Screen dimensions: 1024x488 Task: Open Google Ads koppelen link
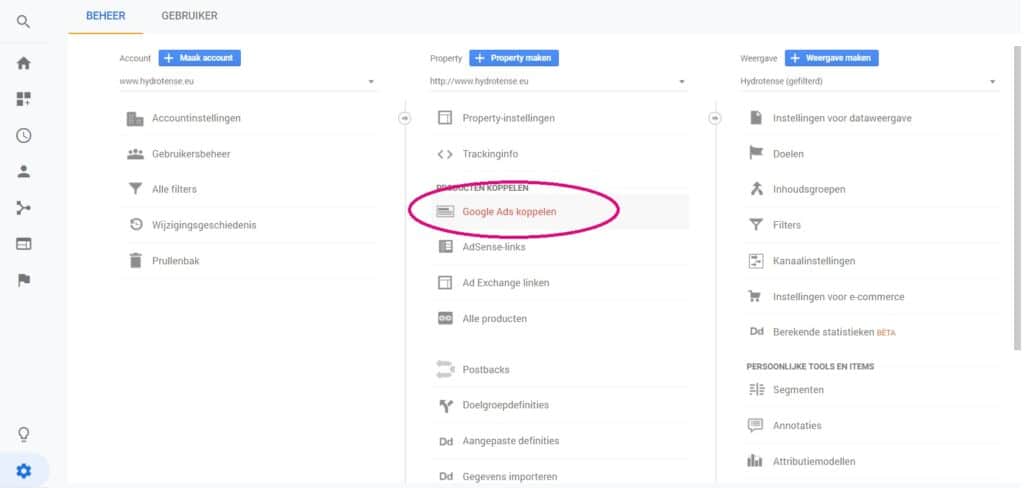(x=509, y=212)
